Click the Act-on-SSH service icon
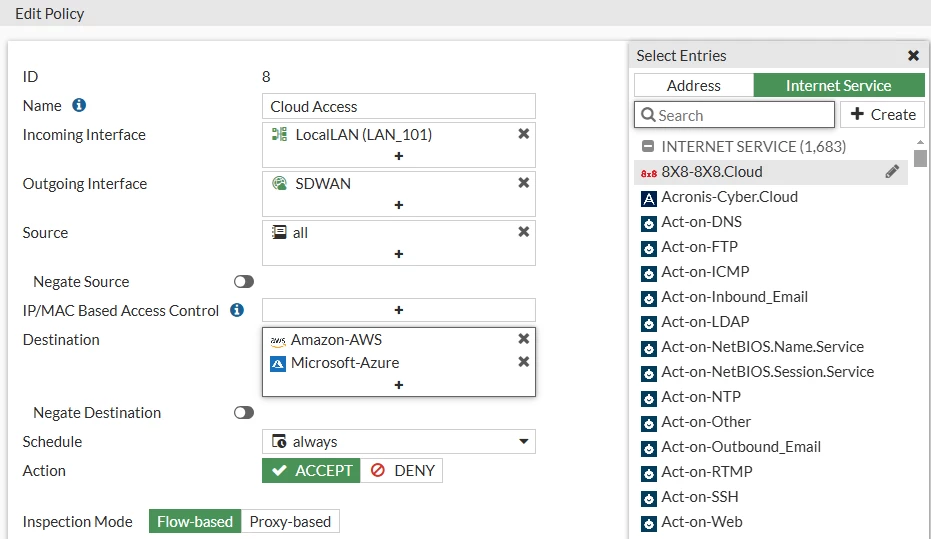This screenshot has width=931, height=539. click(649, 498)
